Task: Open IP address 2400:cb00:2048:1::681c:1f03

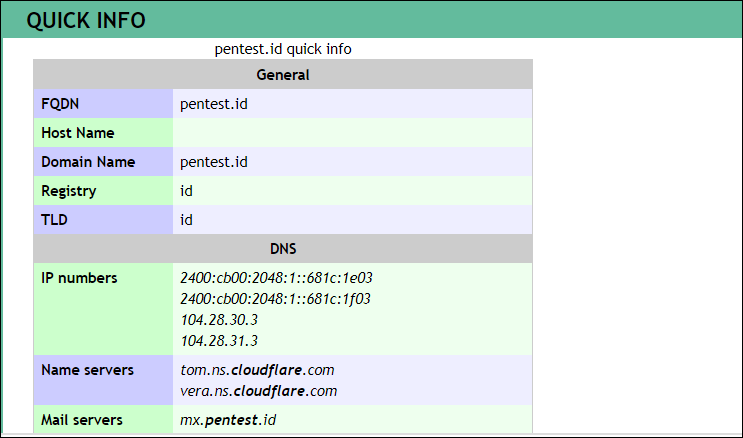Action: [275, 299]
